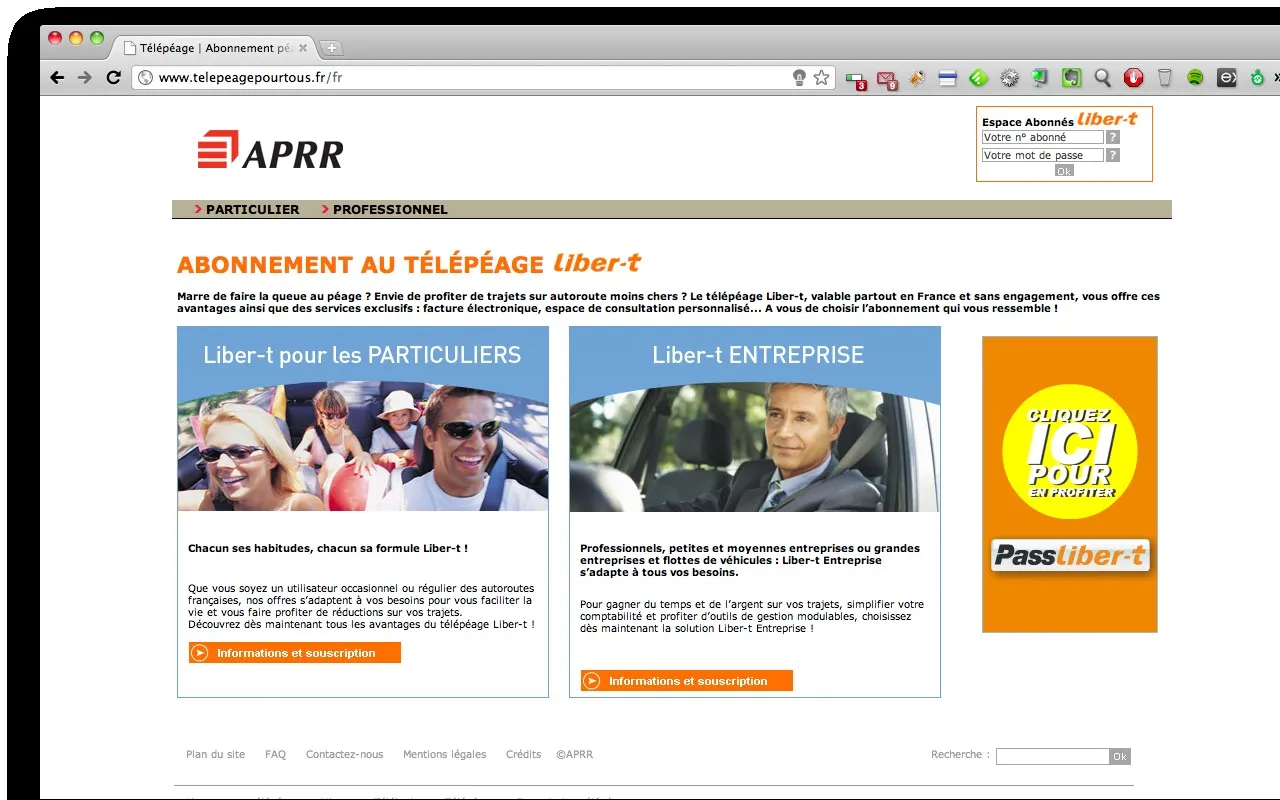
Task: Open the Spotify extension icon
Action: [x=1195, y=78]
